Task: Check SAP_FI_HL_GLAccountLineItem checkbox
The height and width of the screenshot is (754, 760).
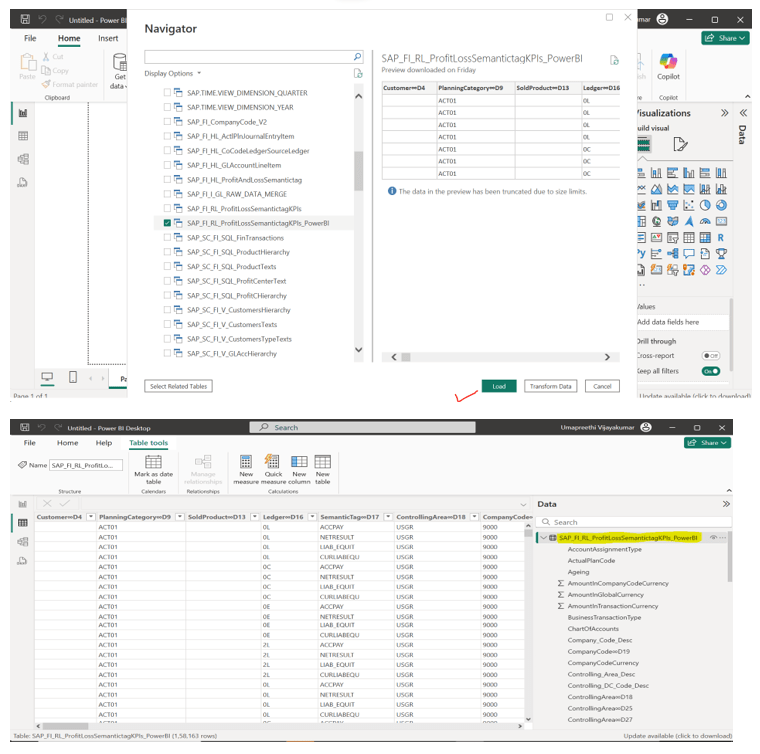Action: (167, 165)
